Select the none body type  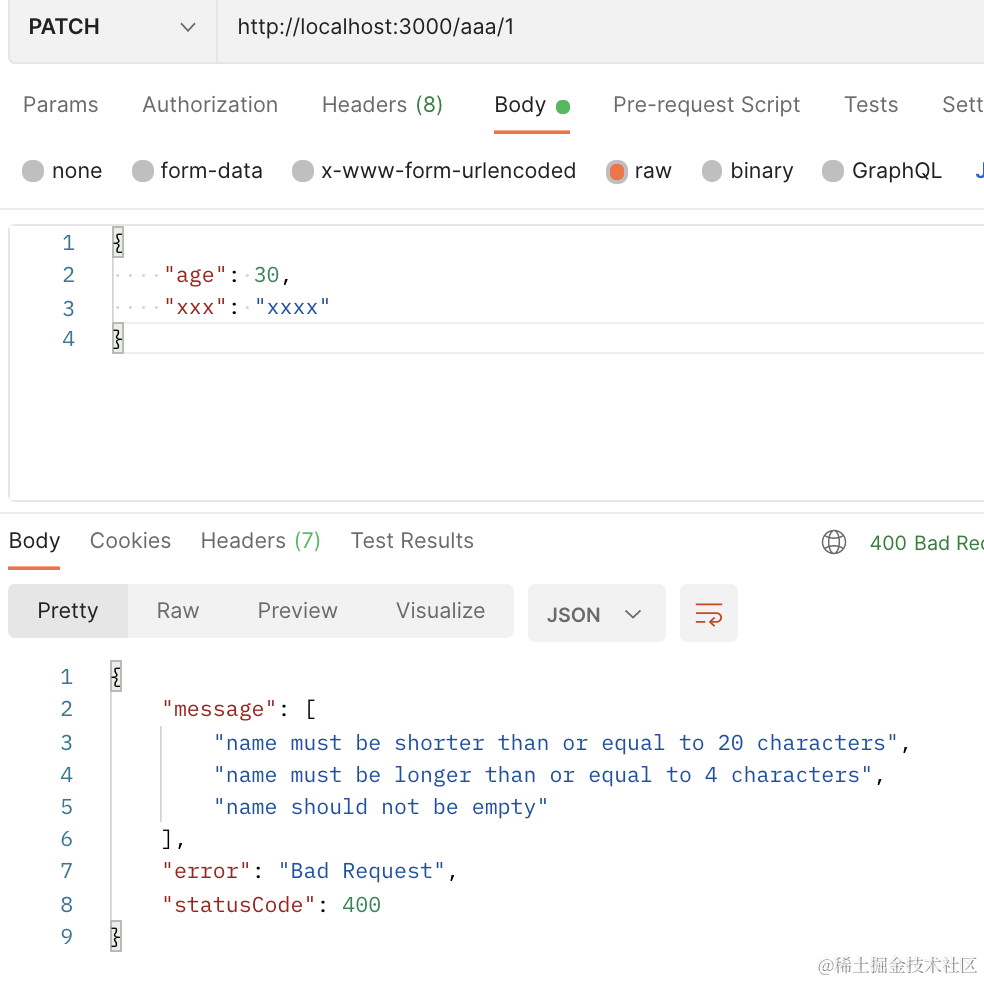click(x=34, y=171)
